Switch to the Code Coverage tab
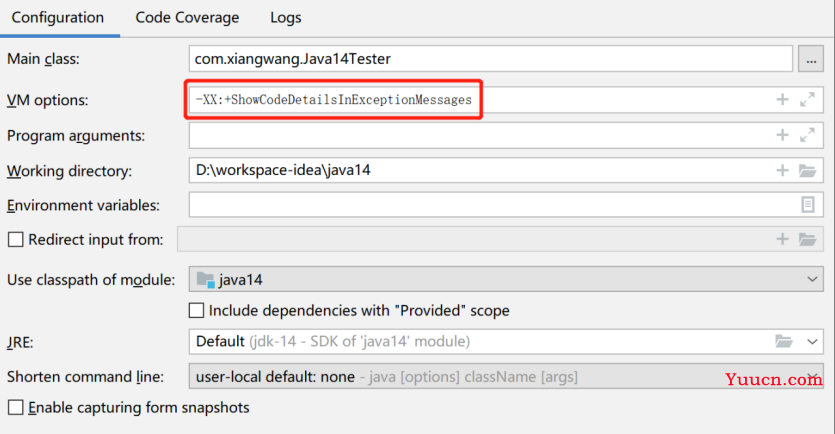 tap(187, 18)
